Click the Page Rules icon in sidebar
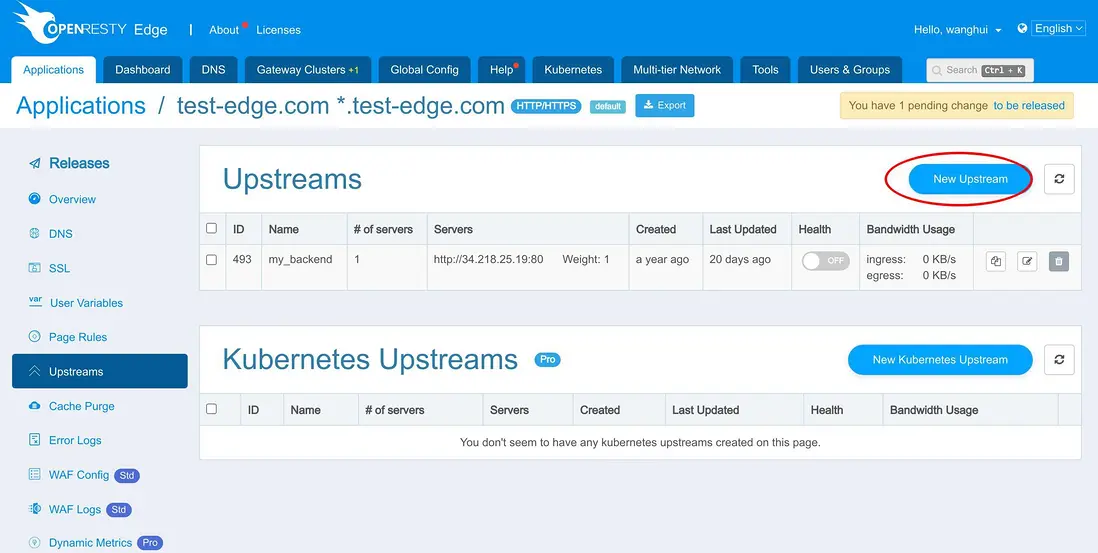Screen dimensions: 1098x553 pyautogui.click(x=34, y=337)
